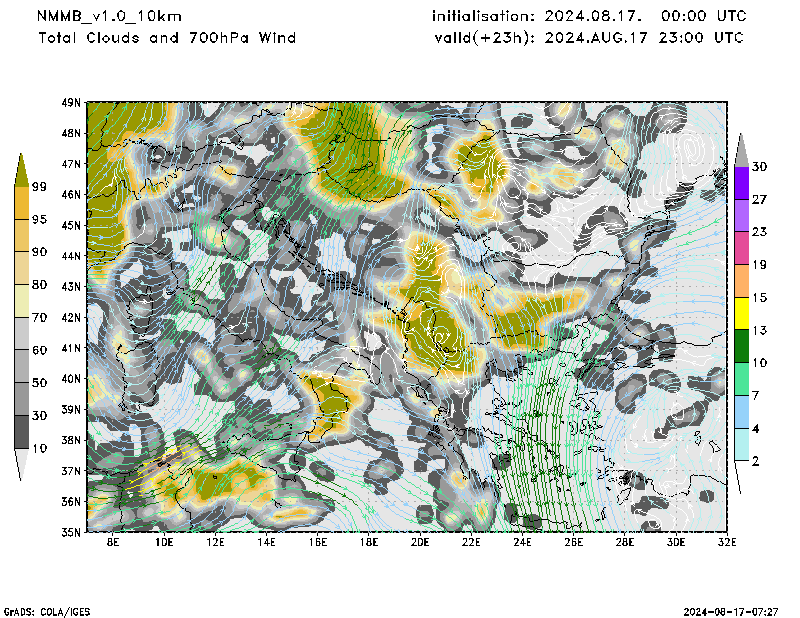Click the 35N latitude axis label
The height and width of the screenshot is (618, 800).
pos(71,532)
